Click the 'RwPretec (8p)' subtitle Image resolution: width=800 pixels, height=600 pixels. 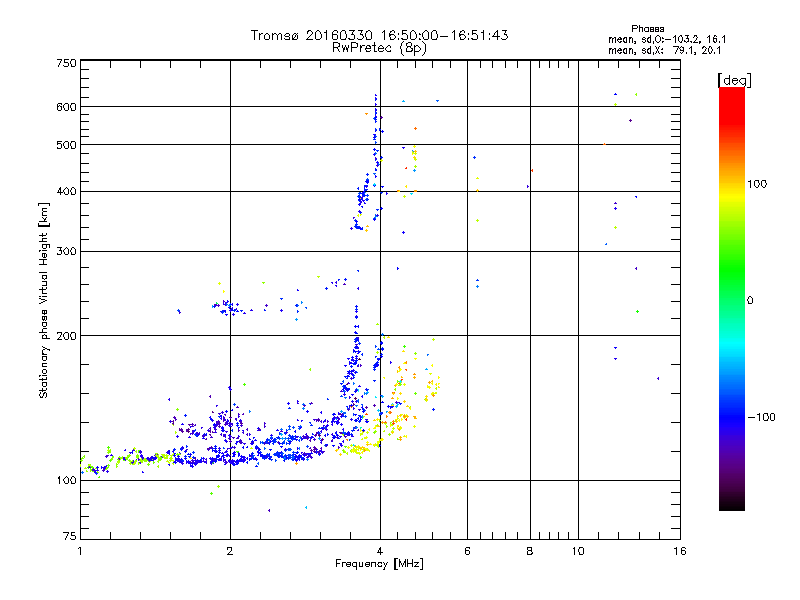point(379,48)
